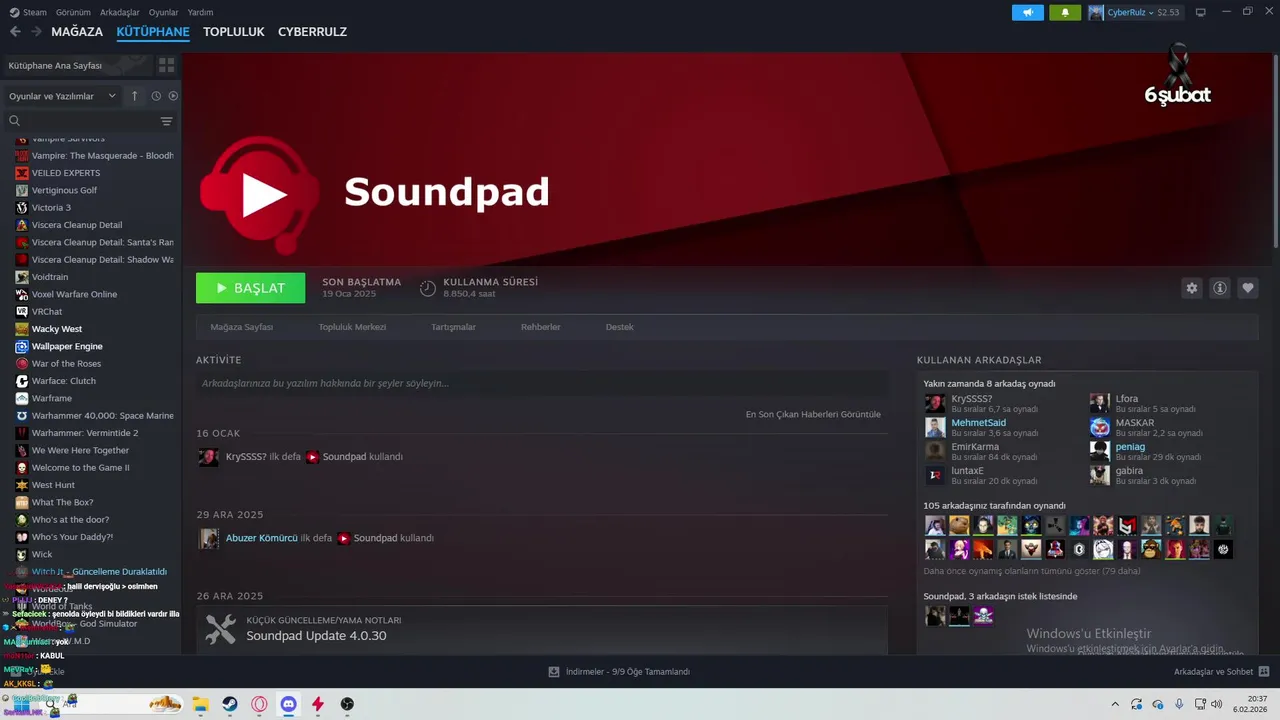
Task: Open the Steam menu
Action: coord(28,12)
